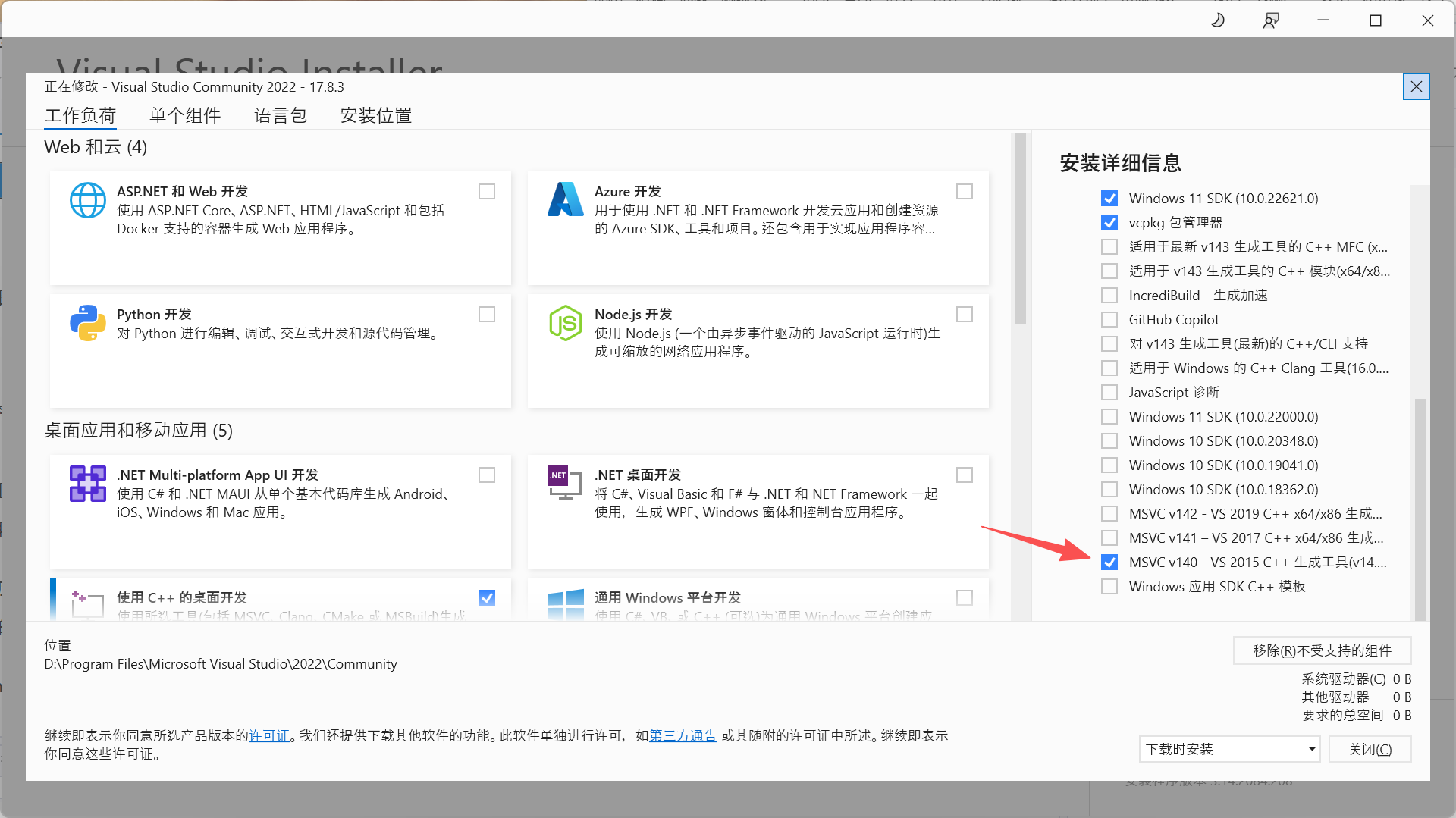
Task: Enable IncrediBuild - 生成加速
Action: pos(1109,296)
